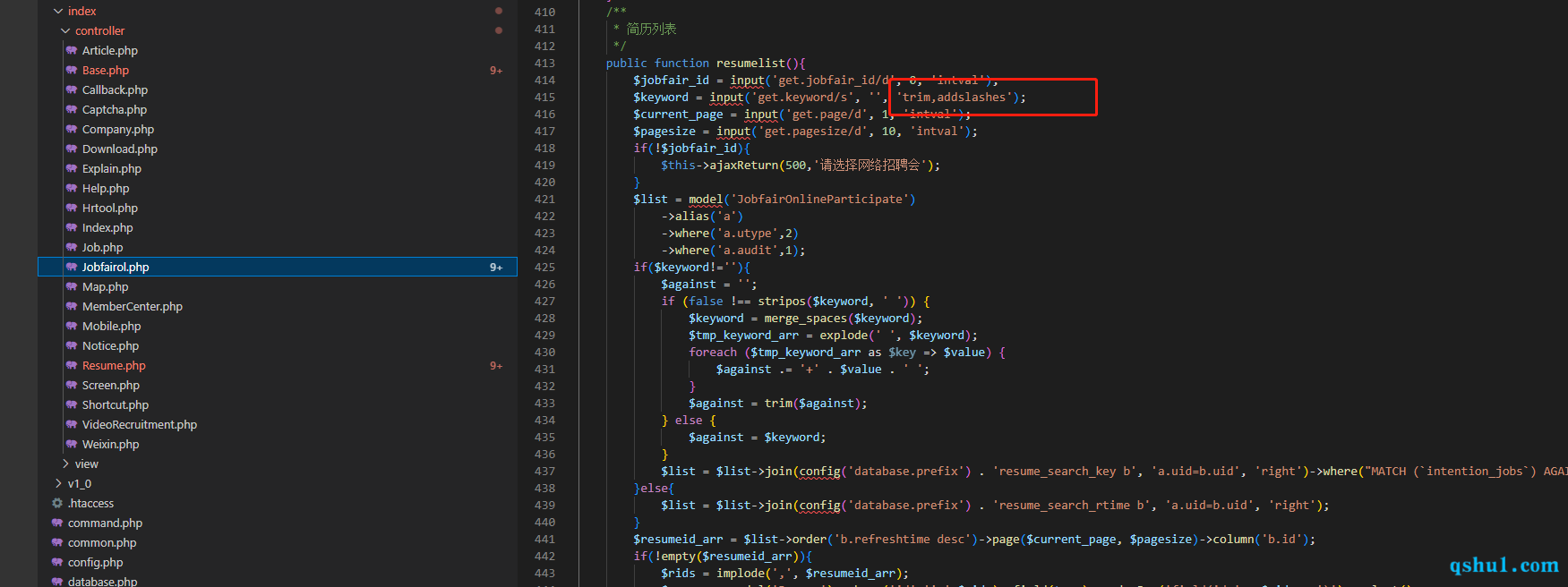Click PHP icon beside command.php
Image resolution: width=1568 pixels, height=587 pixels.
click(x=57, y=523)
